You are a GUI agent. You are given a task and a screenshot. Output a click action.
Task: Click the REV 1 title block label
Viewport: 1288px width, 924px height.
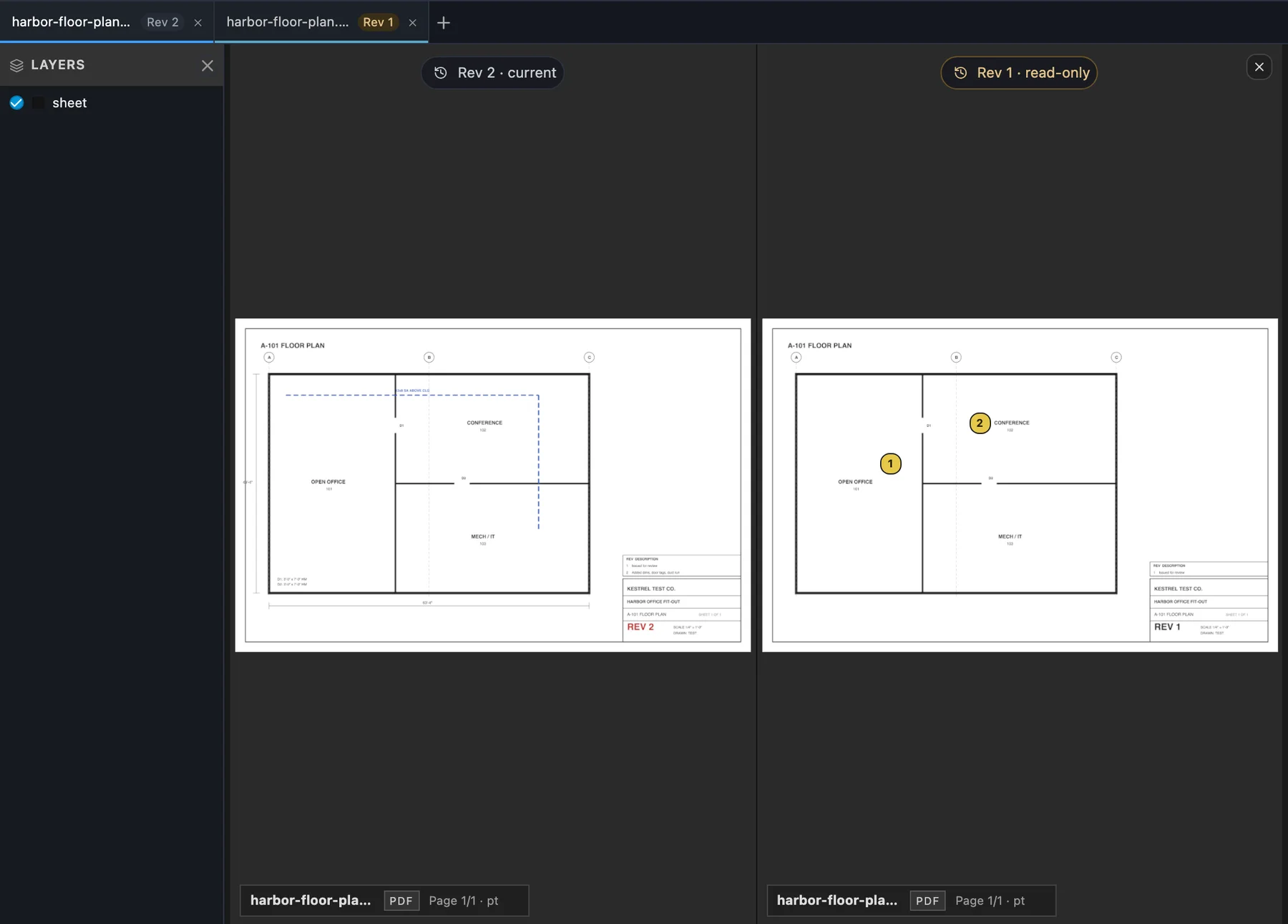[x=1167, y=627]
